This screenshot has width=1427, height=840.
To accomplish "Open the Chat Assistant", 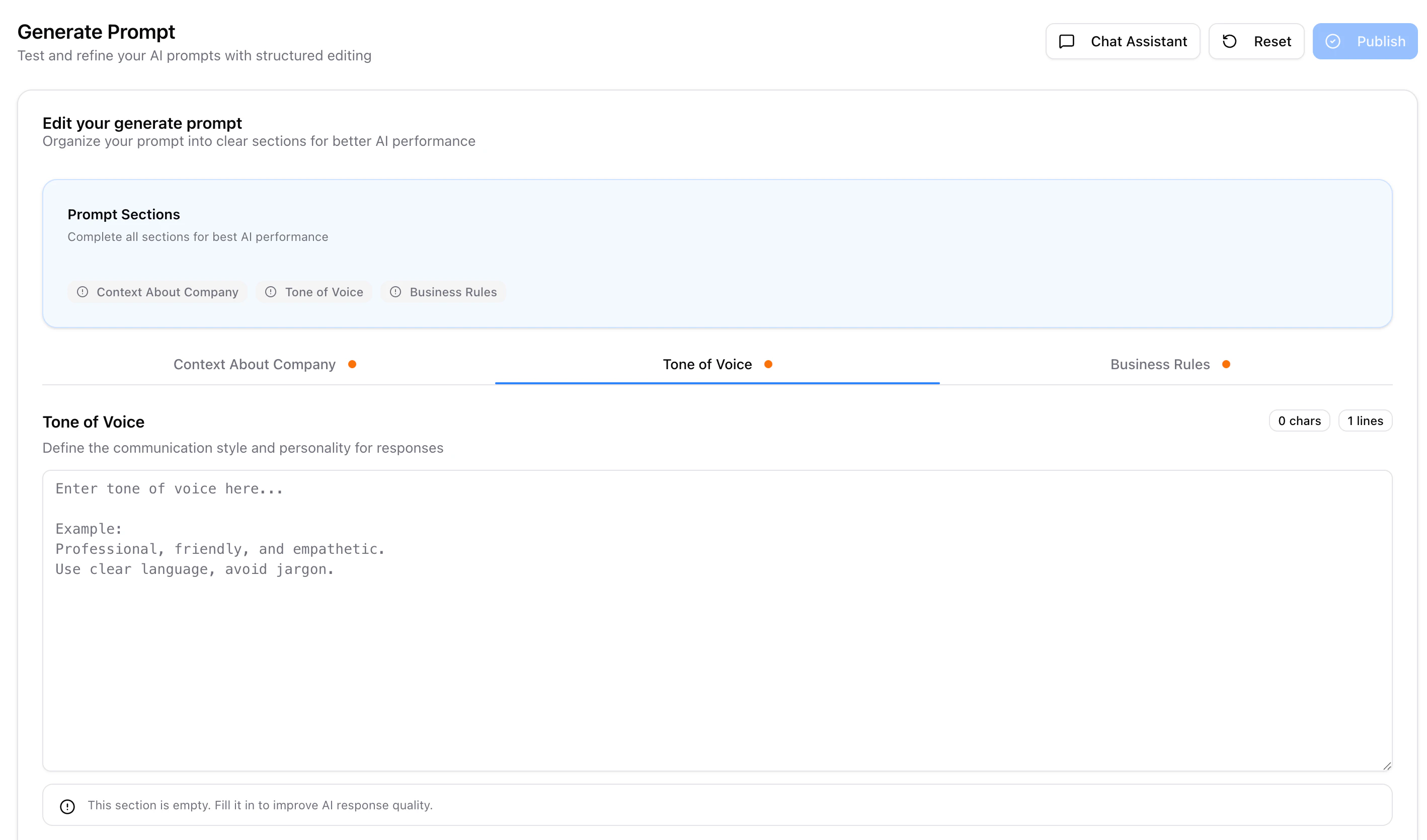I will (1123, 41).
